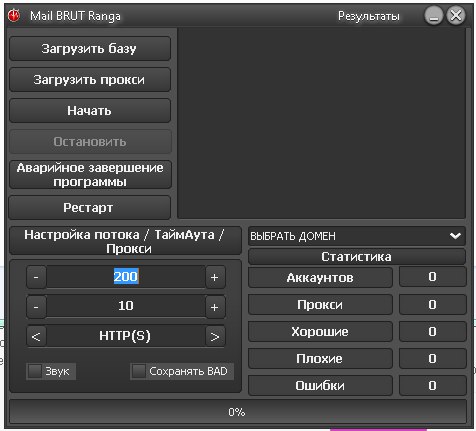Screen dimensions: 476x431
Task: Click the Mail BRUT Ranga window title
Action: click(x=75, y=16)
